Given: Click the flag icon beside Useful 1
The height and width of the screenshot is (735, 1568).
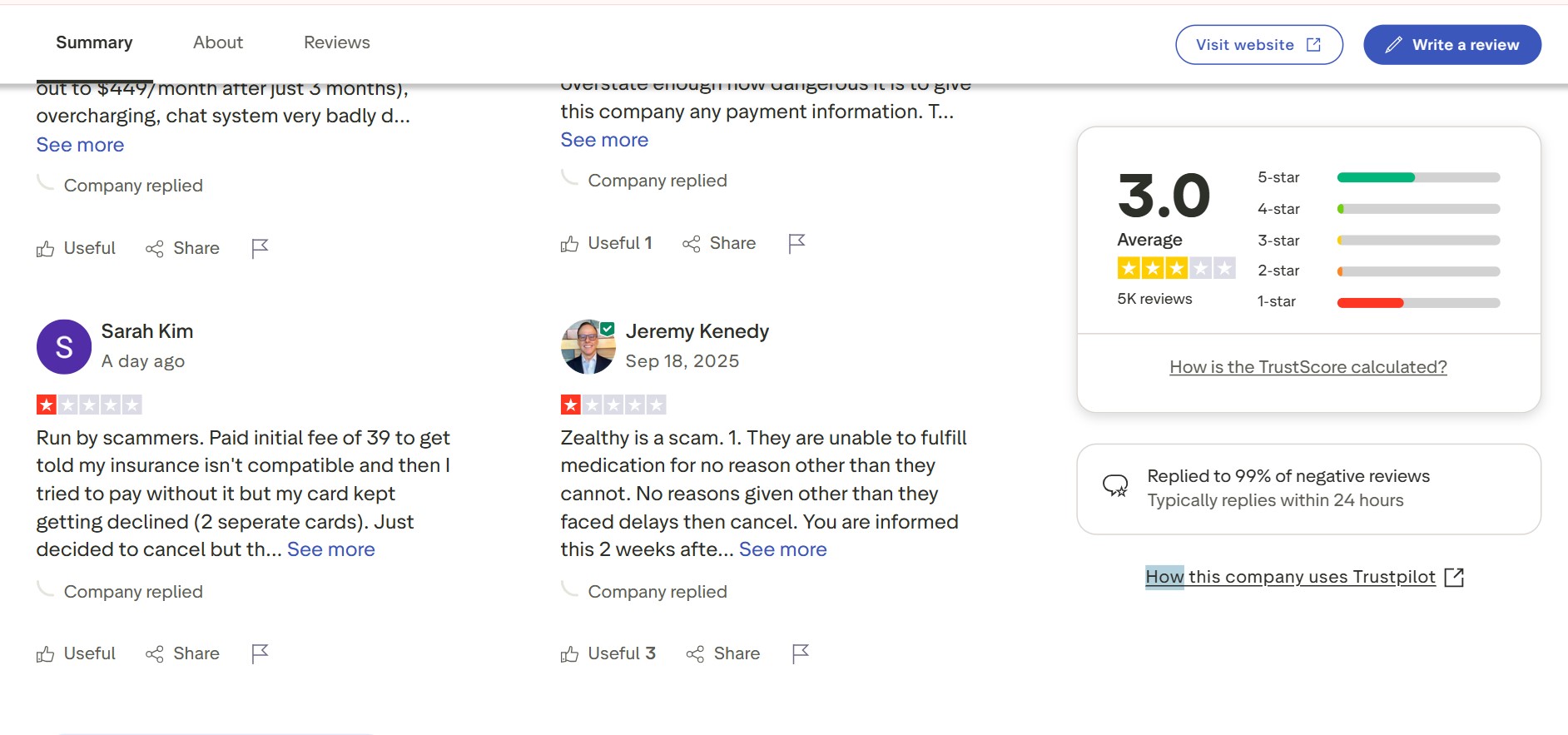Looking at the screenshot, I should [x=796, y=243].
